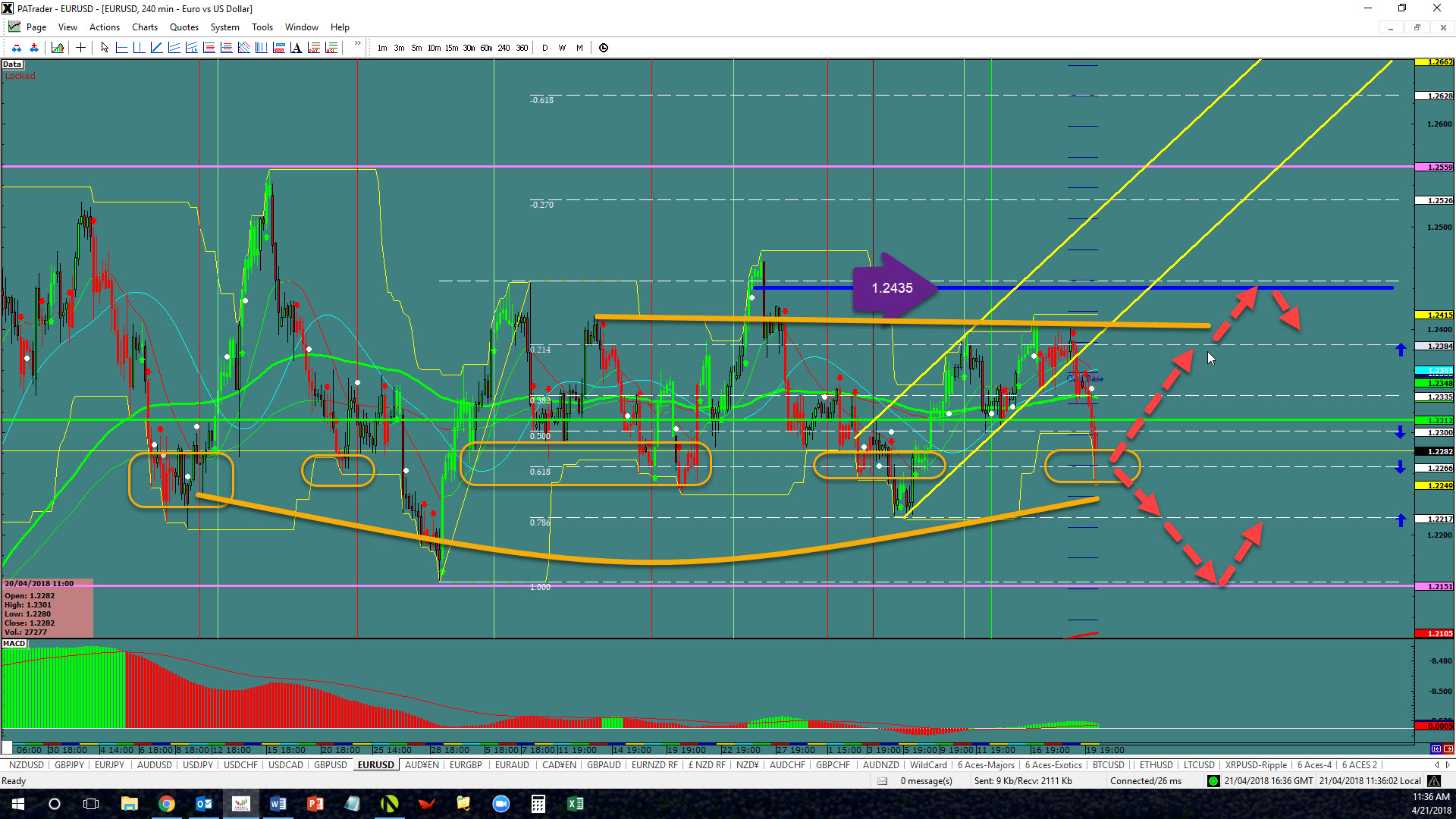Click the alert triangle status icon
Viewport: 1456px width, 819px height.
point(1434,781)
